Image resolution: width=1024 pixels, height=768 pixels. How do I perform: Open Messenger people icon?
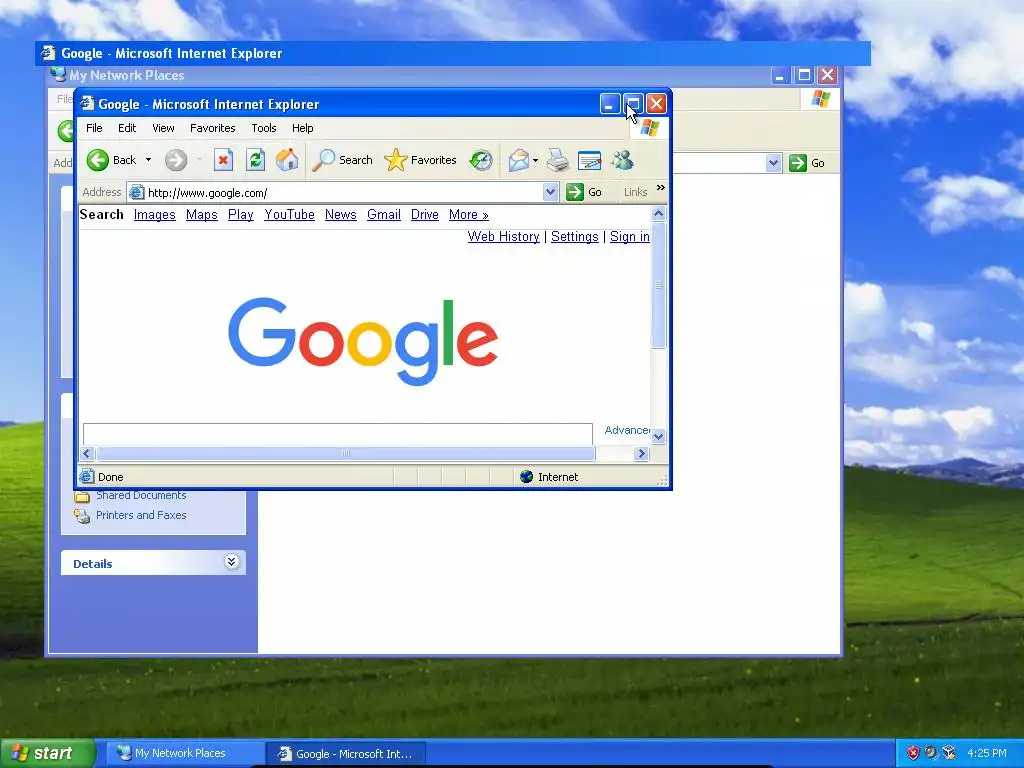pos(622,160)
